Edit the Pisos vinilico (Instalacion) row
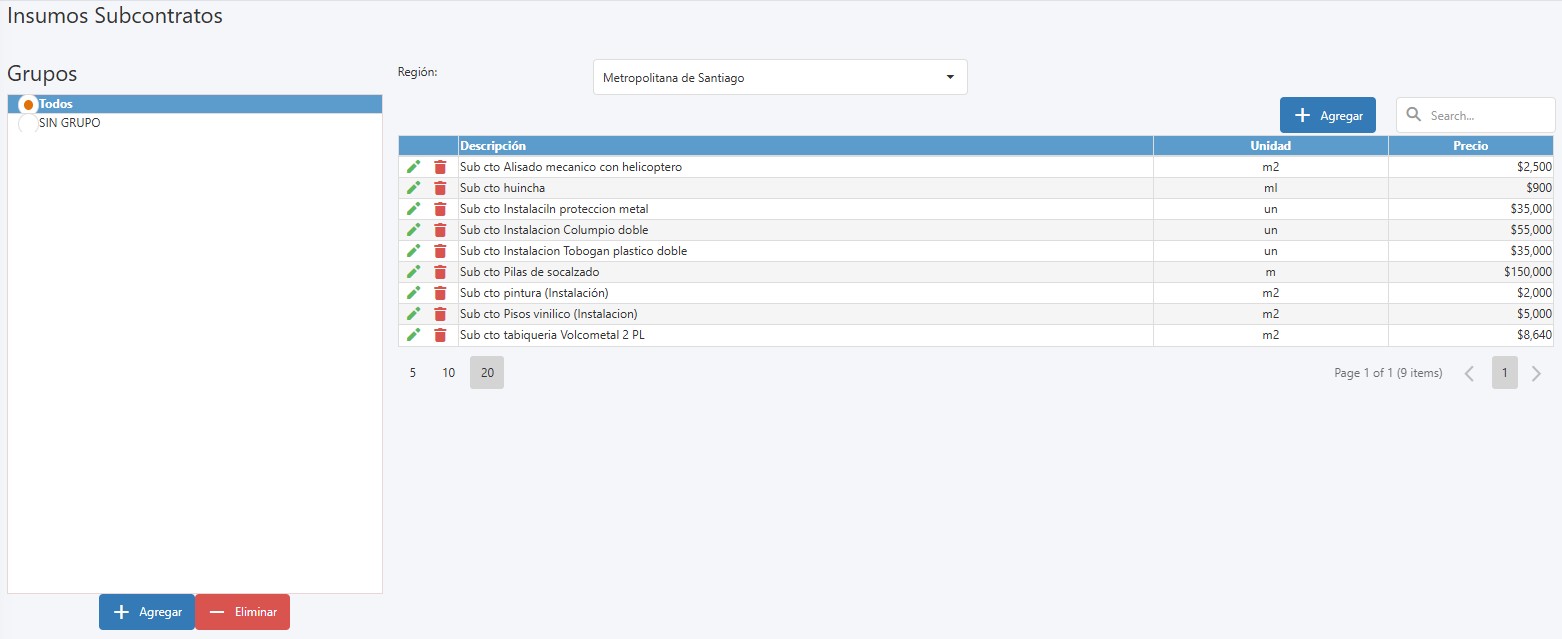The width and height of the screenshot is (1562, 639). tap(413, 314)
